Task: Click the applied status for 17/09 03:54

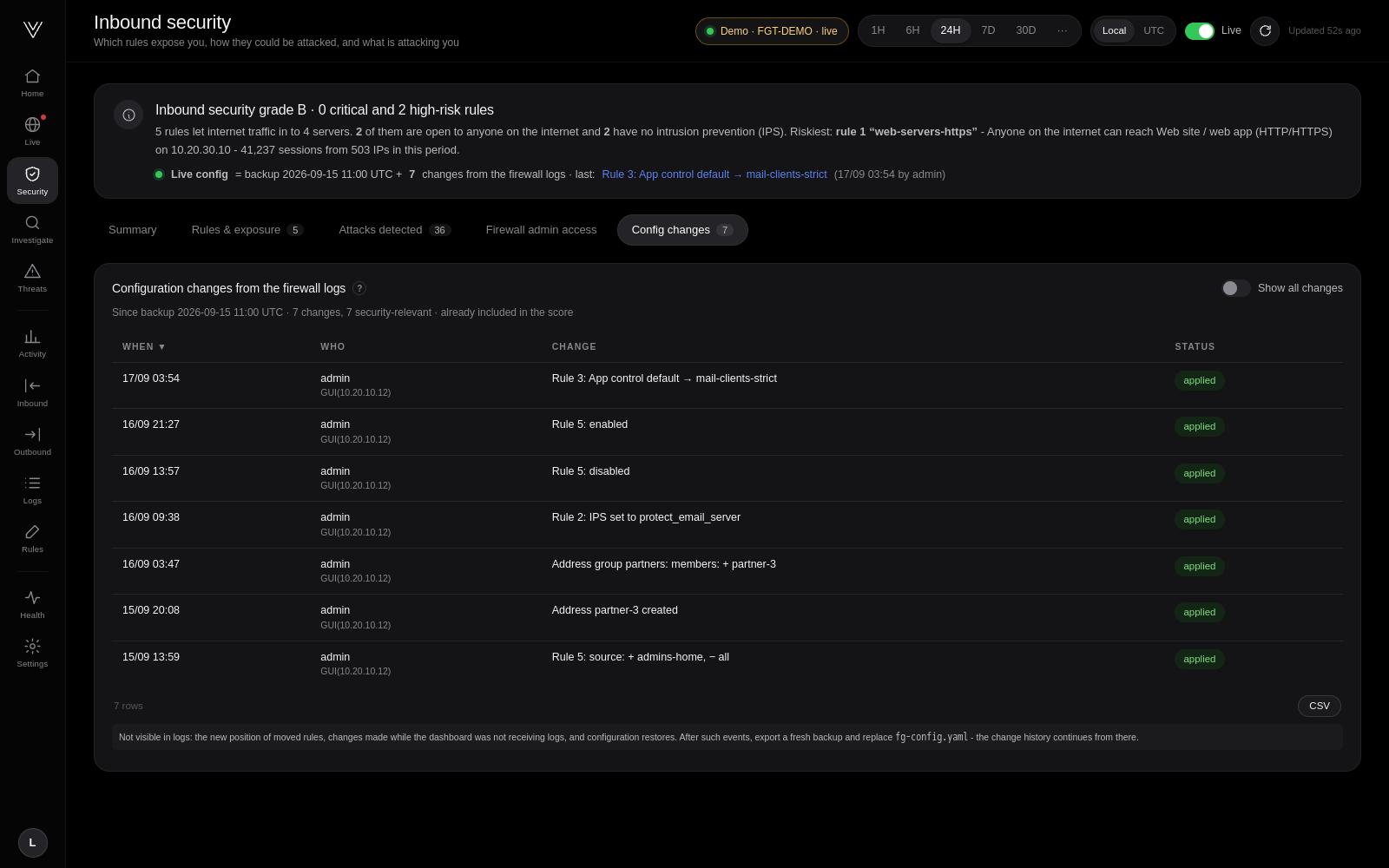Action: (x=1200, y=381)
